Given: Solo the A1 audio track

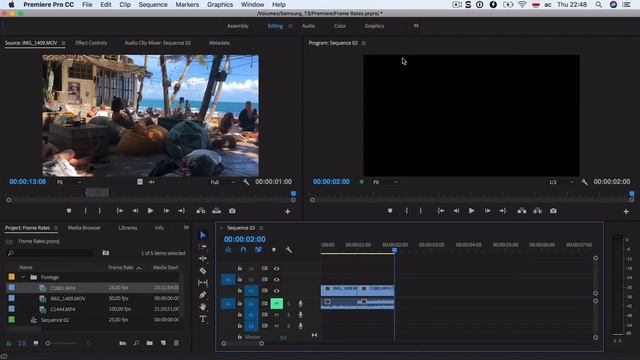Looking at the screenshot, I should point(288,303).
